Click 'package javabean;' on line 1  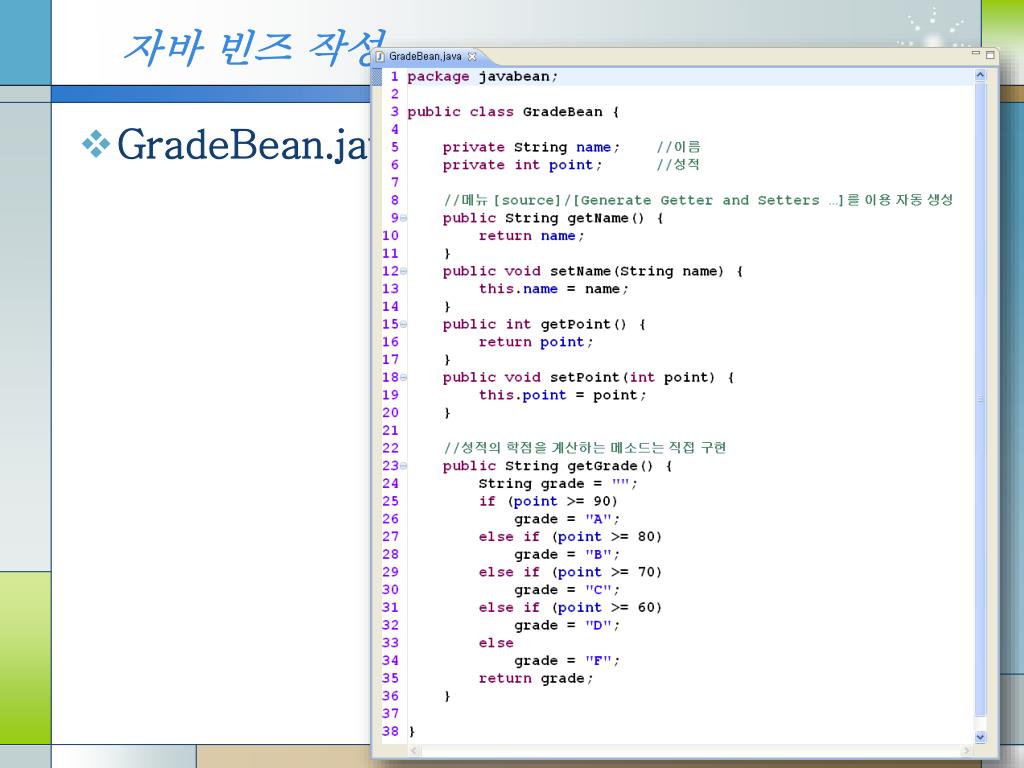483,76
